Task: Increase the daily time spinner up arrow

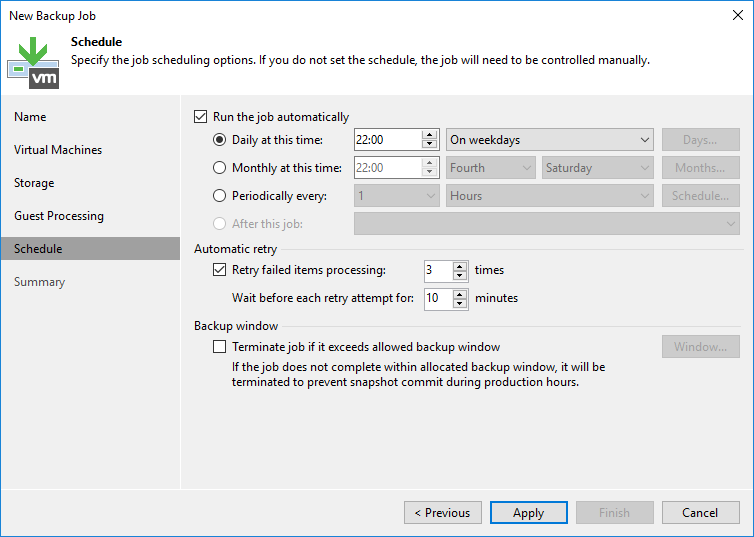Action: (430, 135)
